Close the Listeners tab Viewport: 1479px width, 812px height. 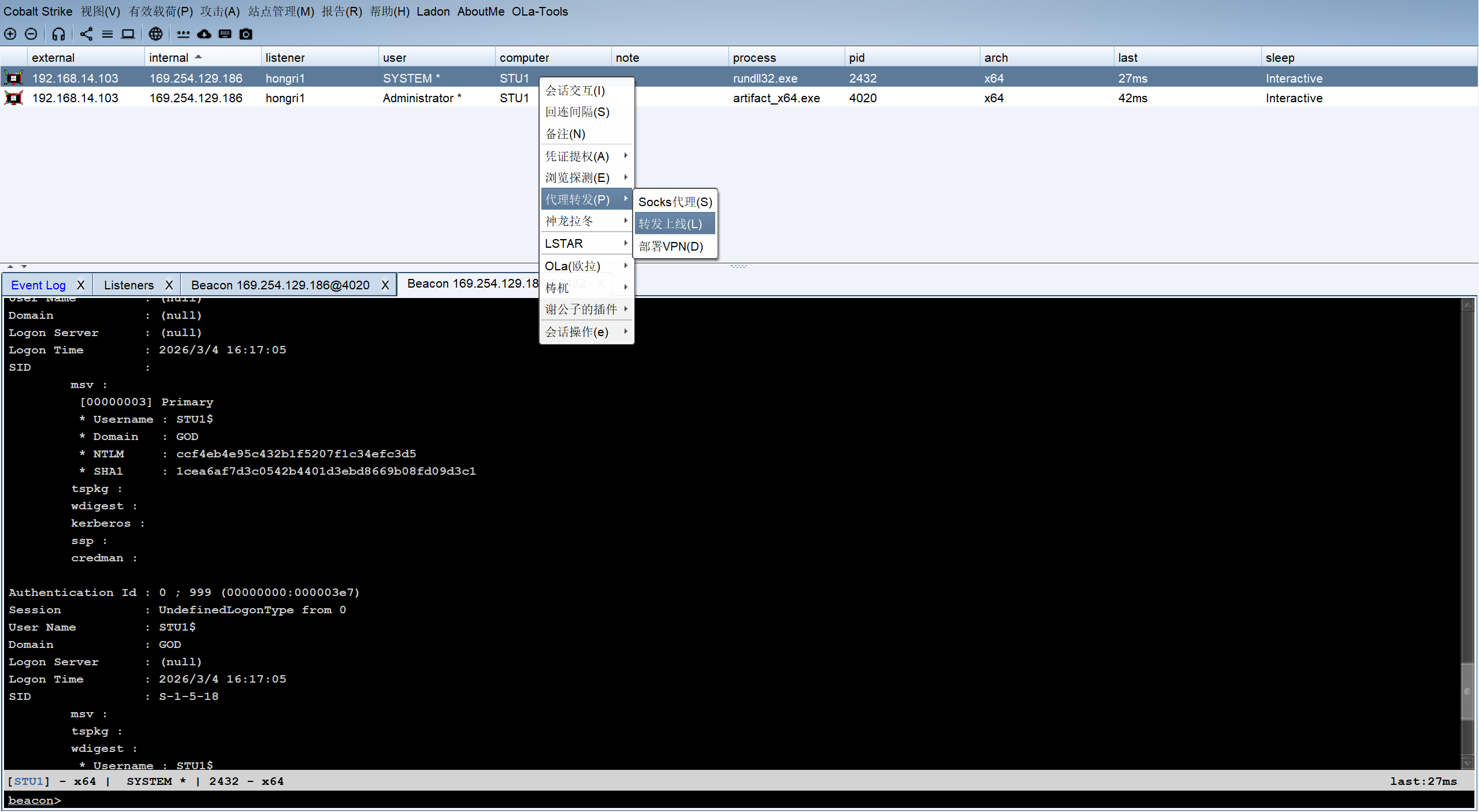pyautogui.click(x=169, y=285)
